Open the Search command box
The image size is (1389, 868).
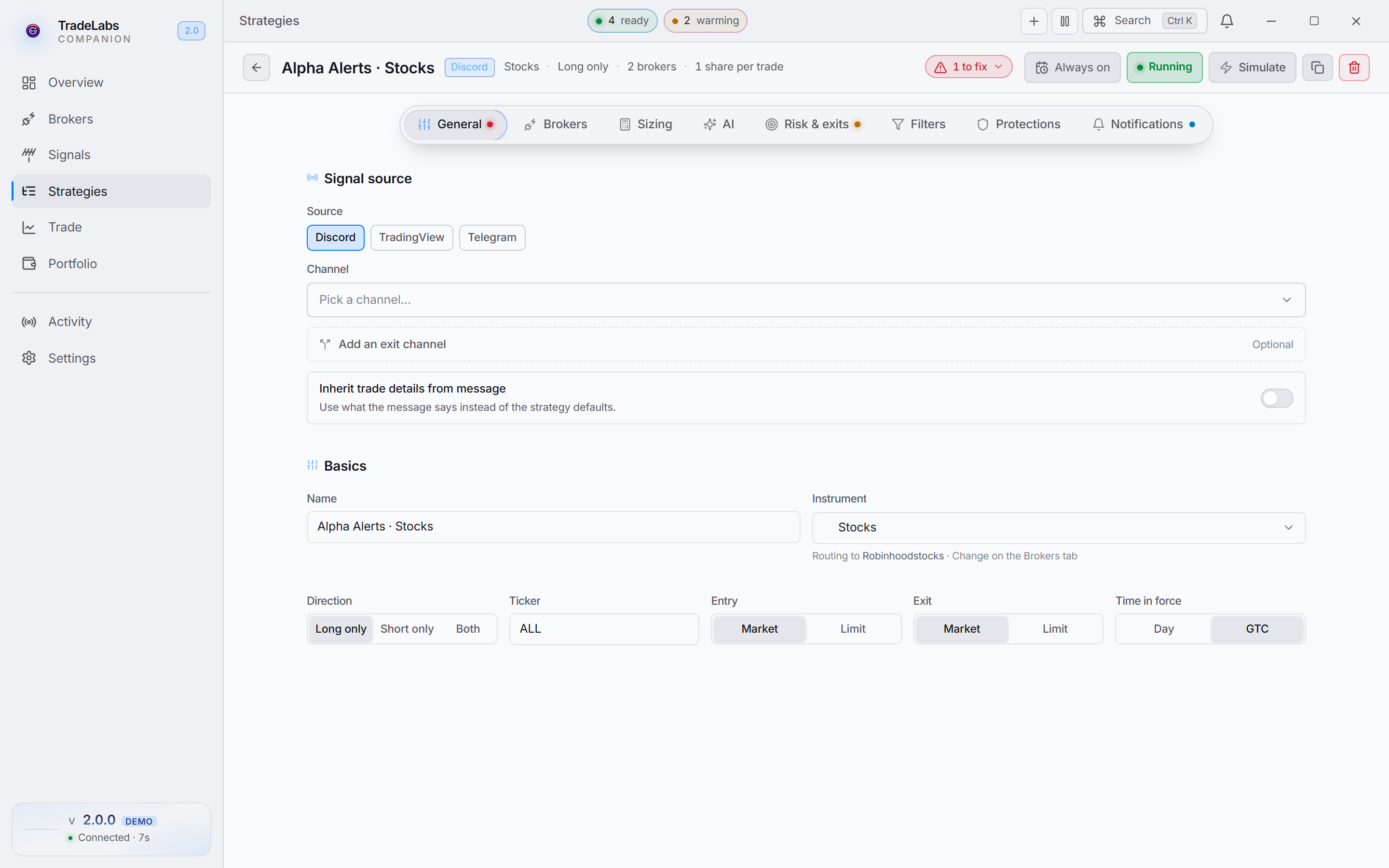click(x=1144, y=21)
